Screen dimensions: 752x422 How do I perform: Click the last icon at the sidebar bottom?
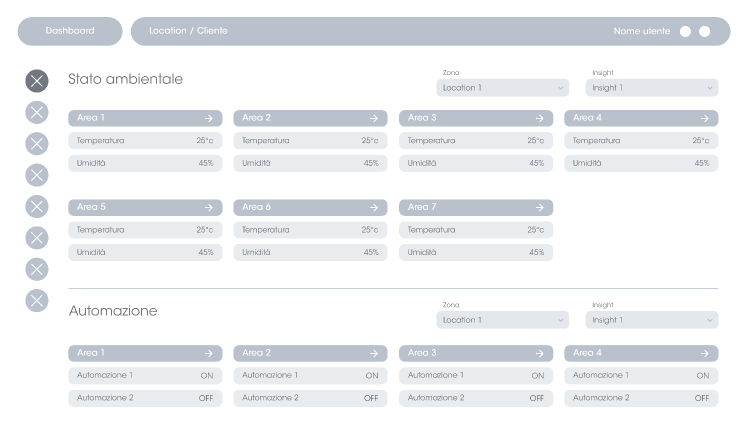(x=36, y=300)
